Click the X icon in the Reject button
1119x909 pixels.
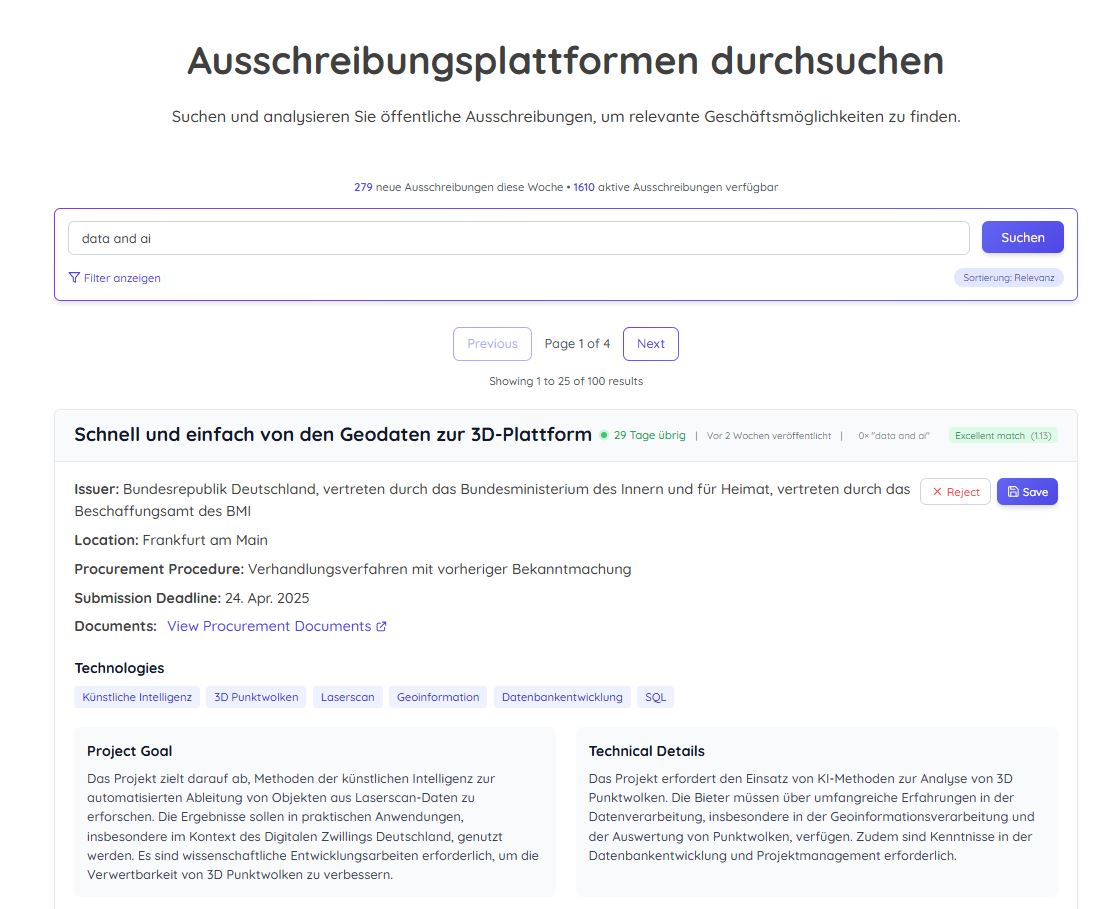pyautogui.click(x=937, y=492)
